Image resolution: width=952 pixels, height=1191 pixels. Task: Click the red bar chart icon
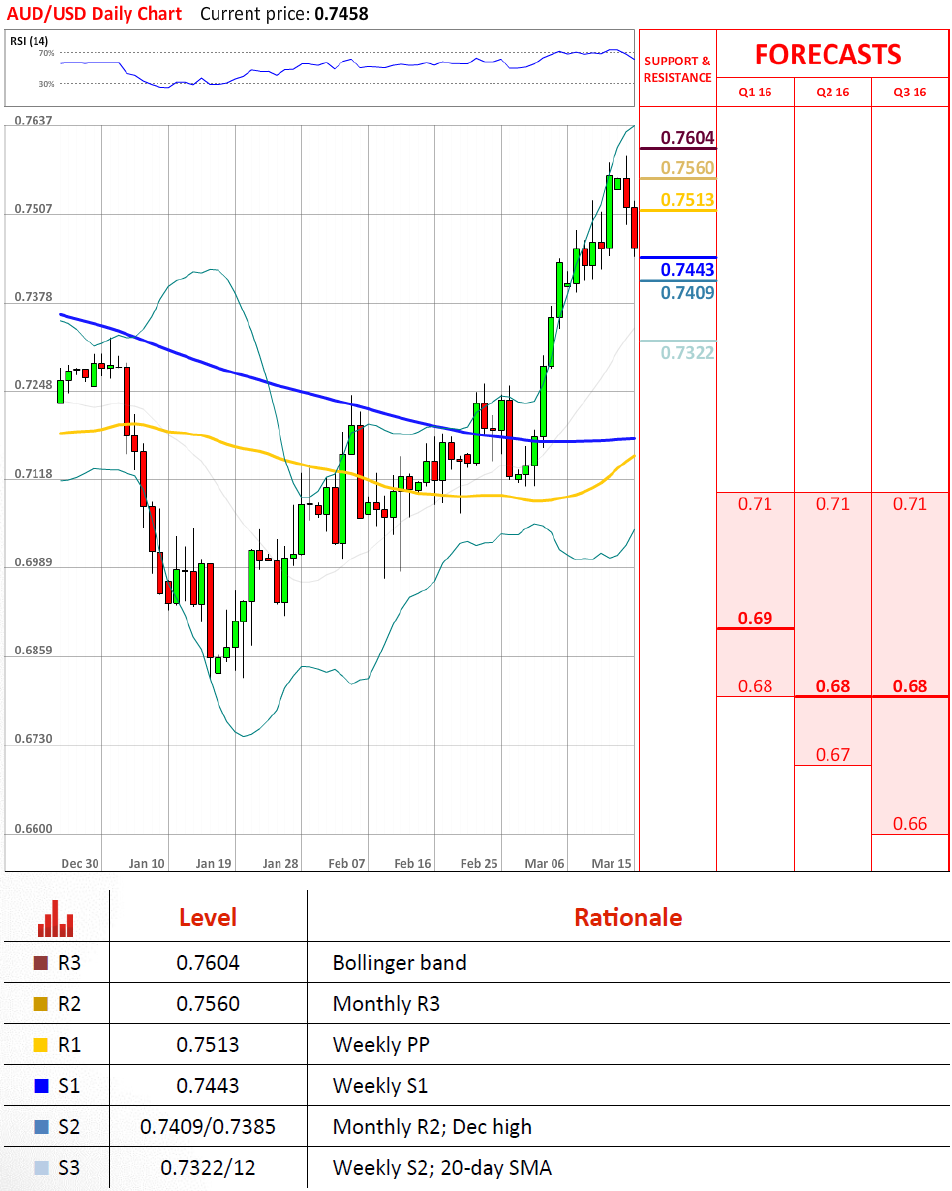pyautogui.click(x=55, y=918)
